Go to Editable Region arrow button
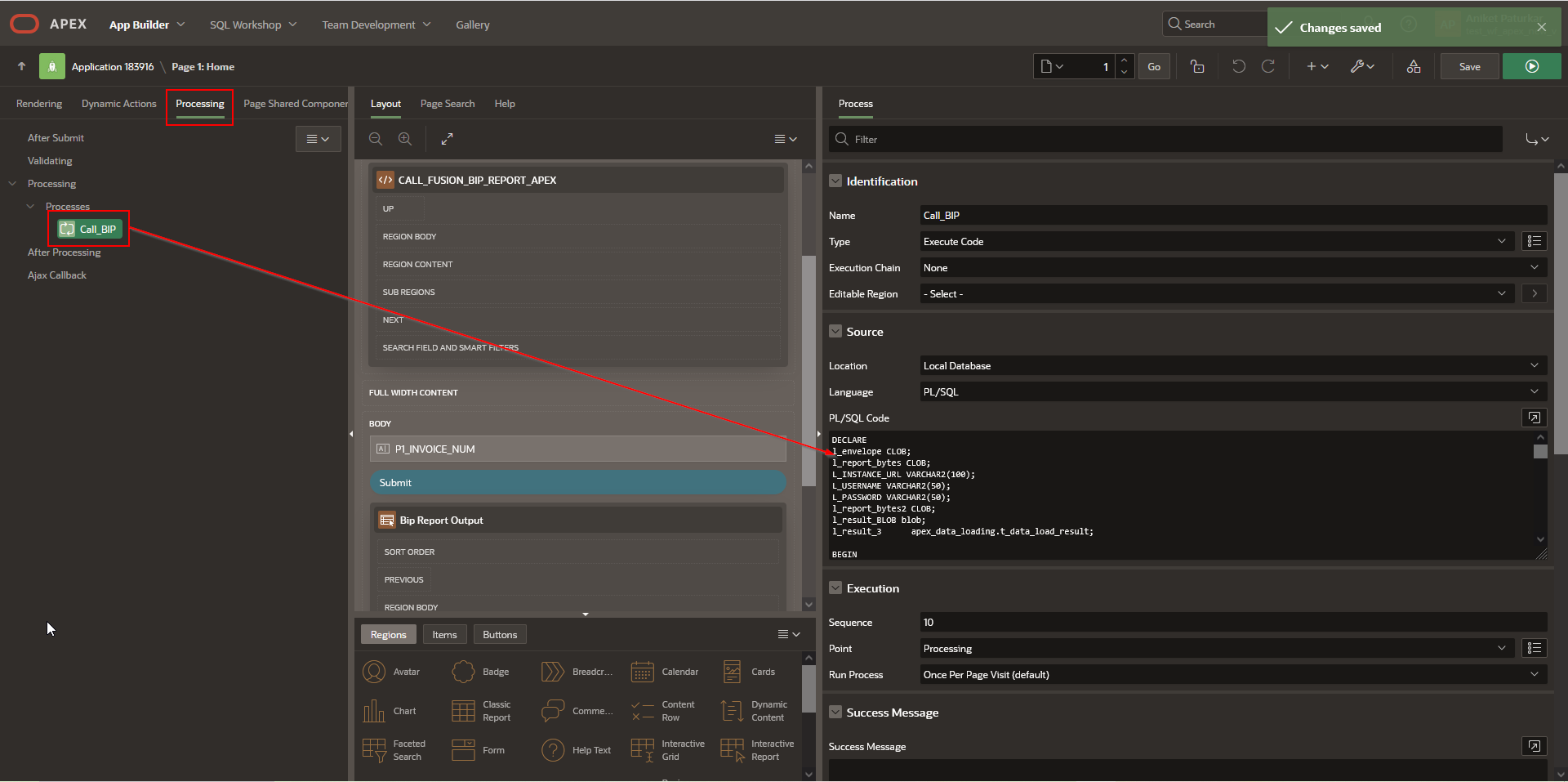This screenshot has width=1568, height=782. pos(1535,293)
